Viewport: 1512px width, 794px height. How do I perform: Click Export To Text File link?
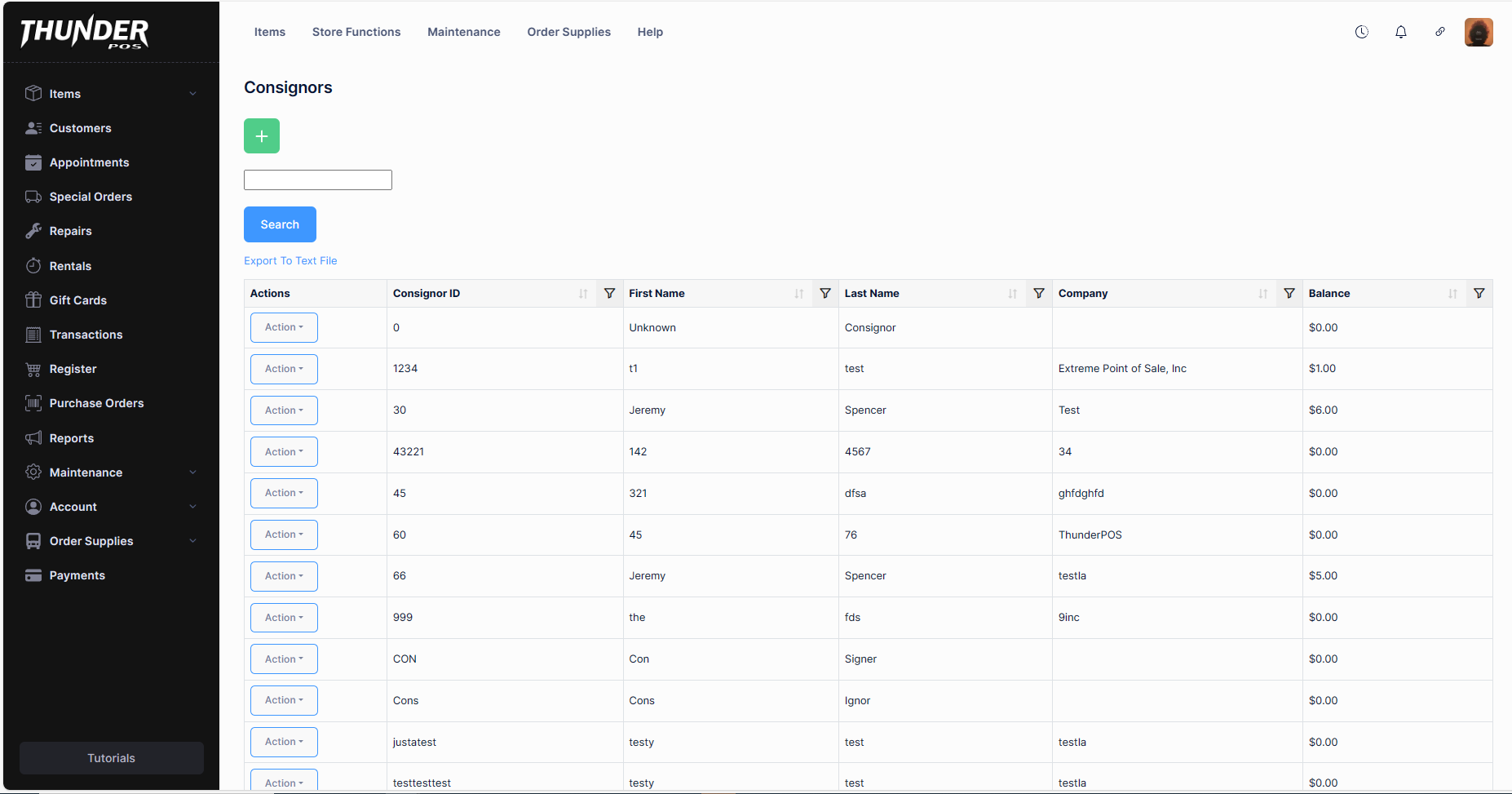point(290,261)
